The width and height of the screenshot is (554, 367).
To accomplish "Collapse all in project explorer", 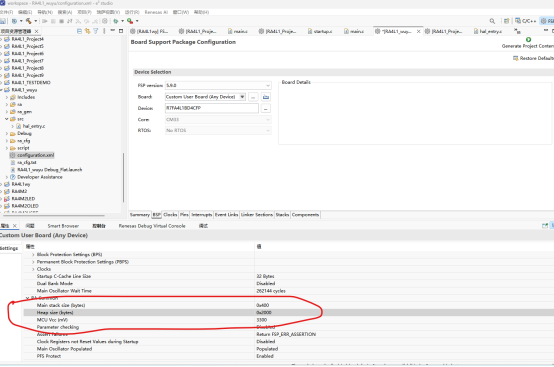I will [79, 31].
